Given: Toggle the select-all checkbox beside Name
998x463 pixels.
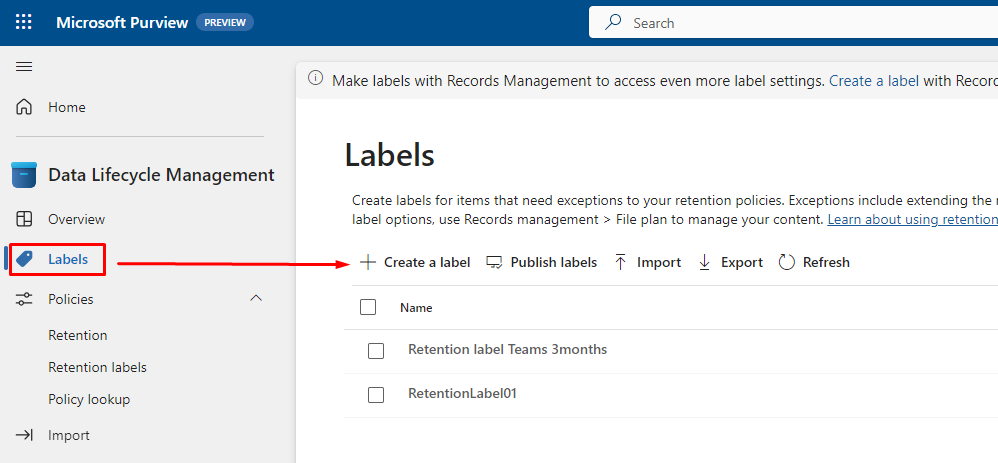Looking at the screenshot, I should coord(368,307).
